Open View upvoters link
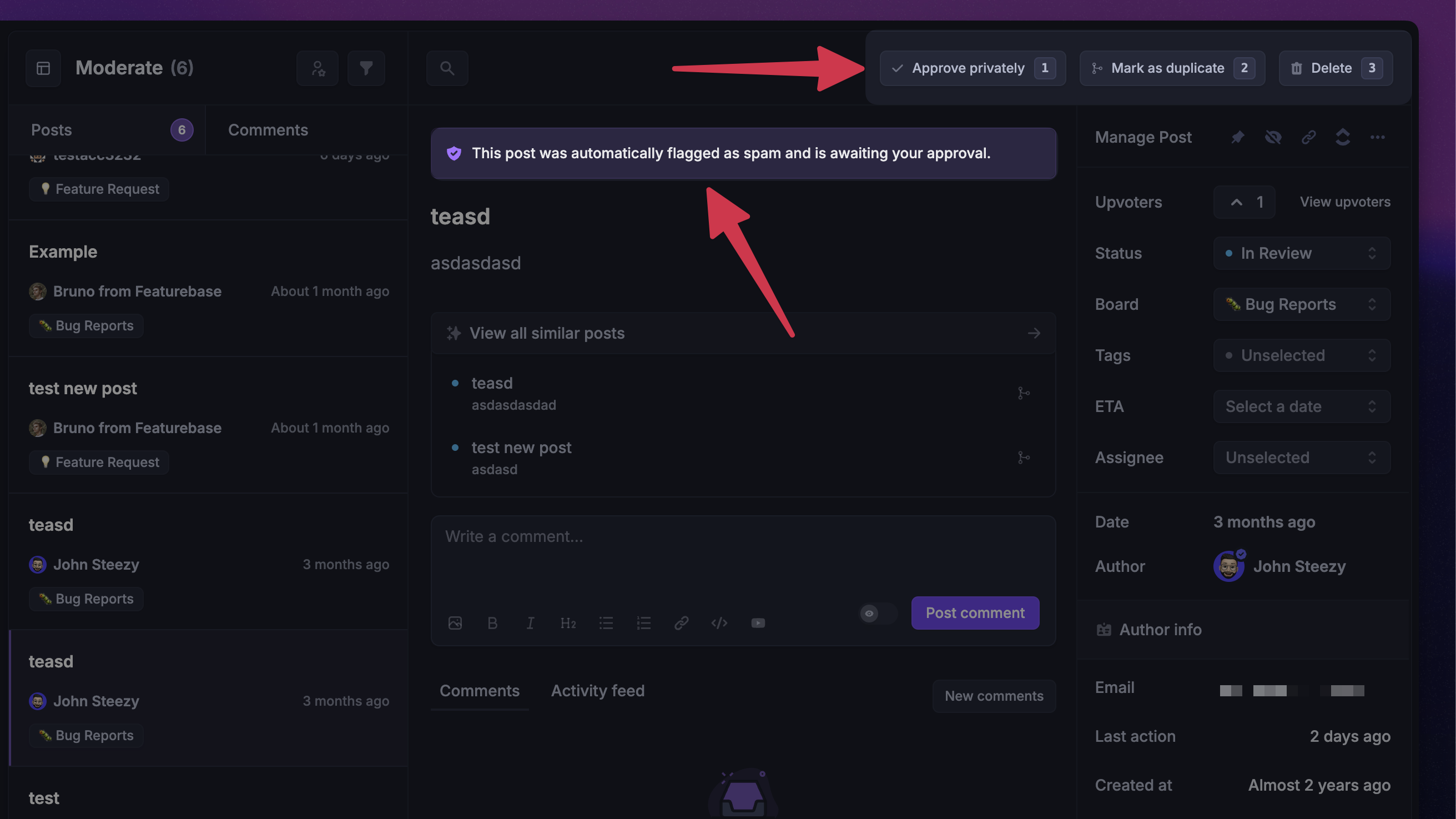This screenshot has width=1456, height=819. click(x=1344, y=202)
